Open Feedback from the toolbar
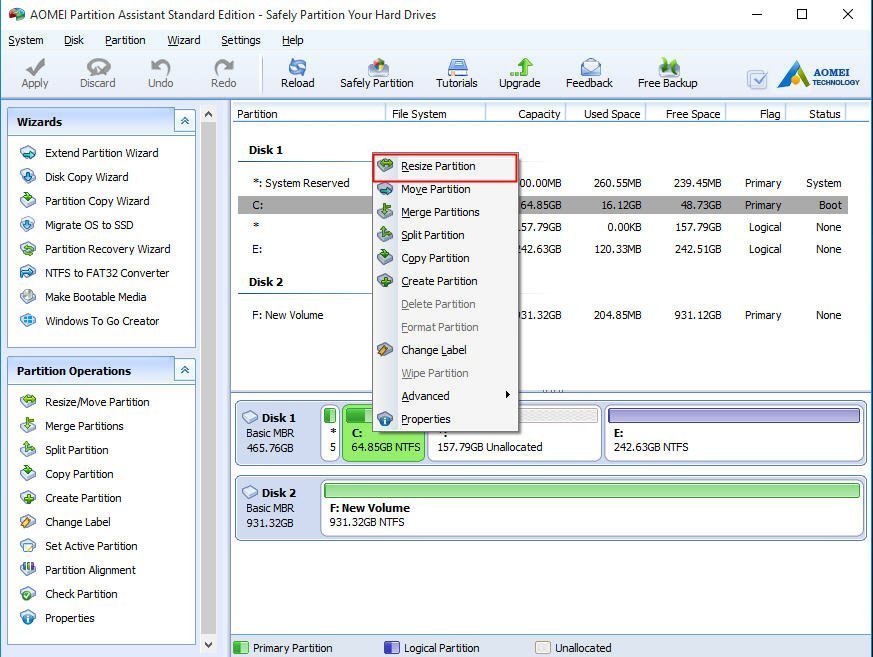 (589, 73)
